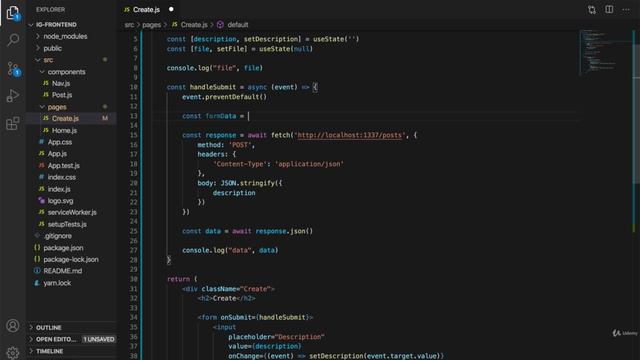Select Create.js in file tree
640x360 pixels.
65,118
